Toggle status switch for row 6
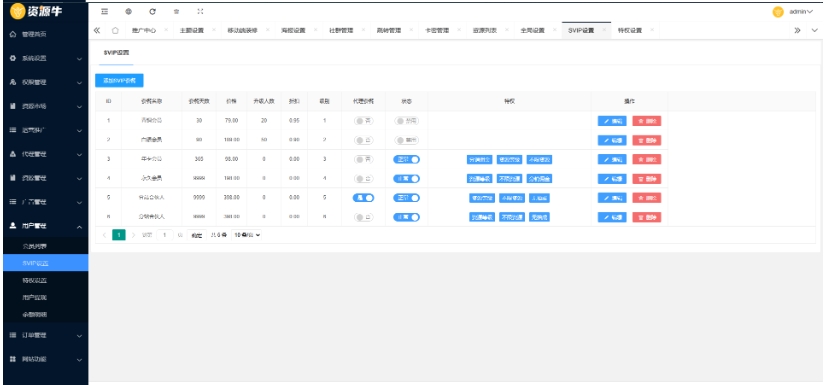Viewport: 828px width, 385px height. pos(407,217)
